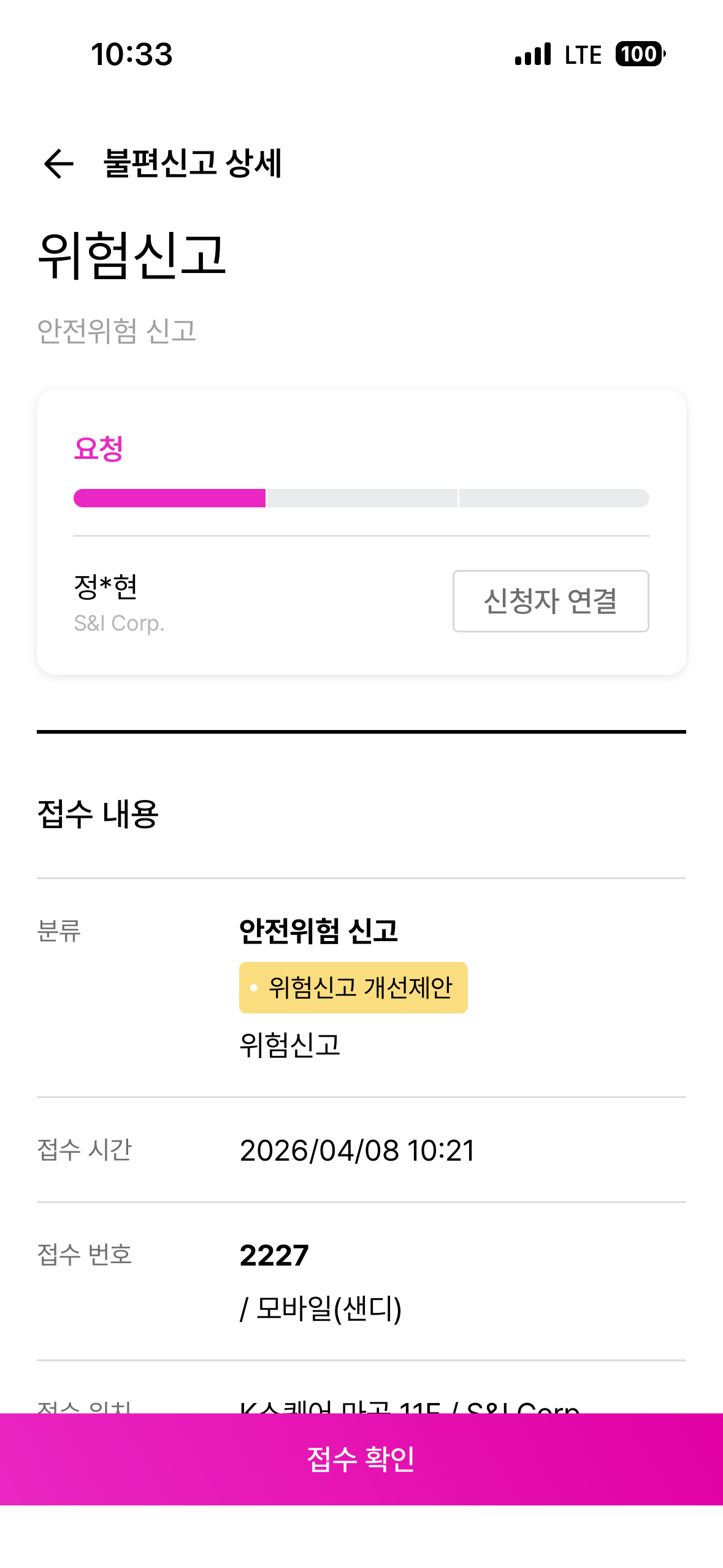Tap the LTE network indicator
Screen dimensions: 723x1568
[583, 55]
